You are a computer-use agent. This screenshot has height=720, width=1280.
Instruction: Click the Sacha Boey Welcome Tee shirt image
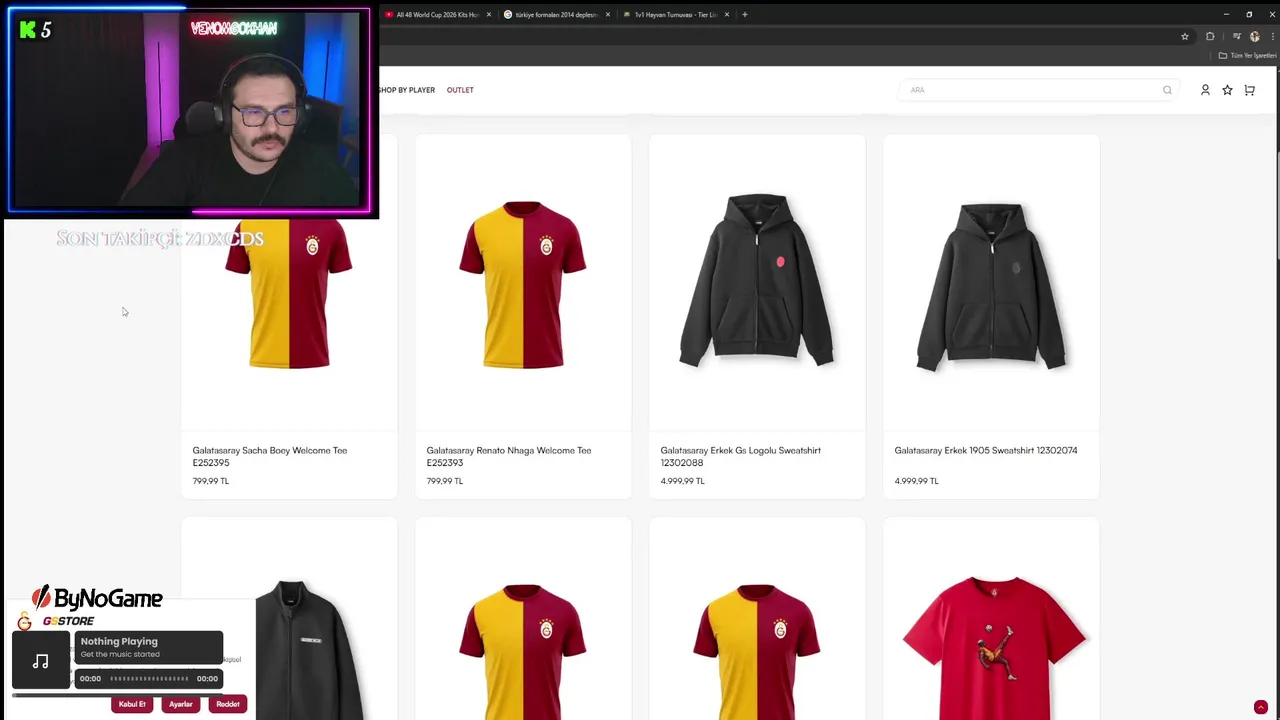pyautogui.click(x=289, y=294)
